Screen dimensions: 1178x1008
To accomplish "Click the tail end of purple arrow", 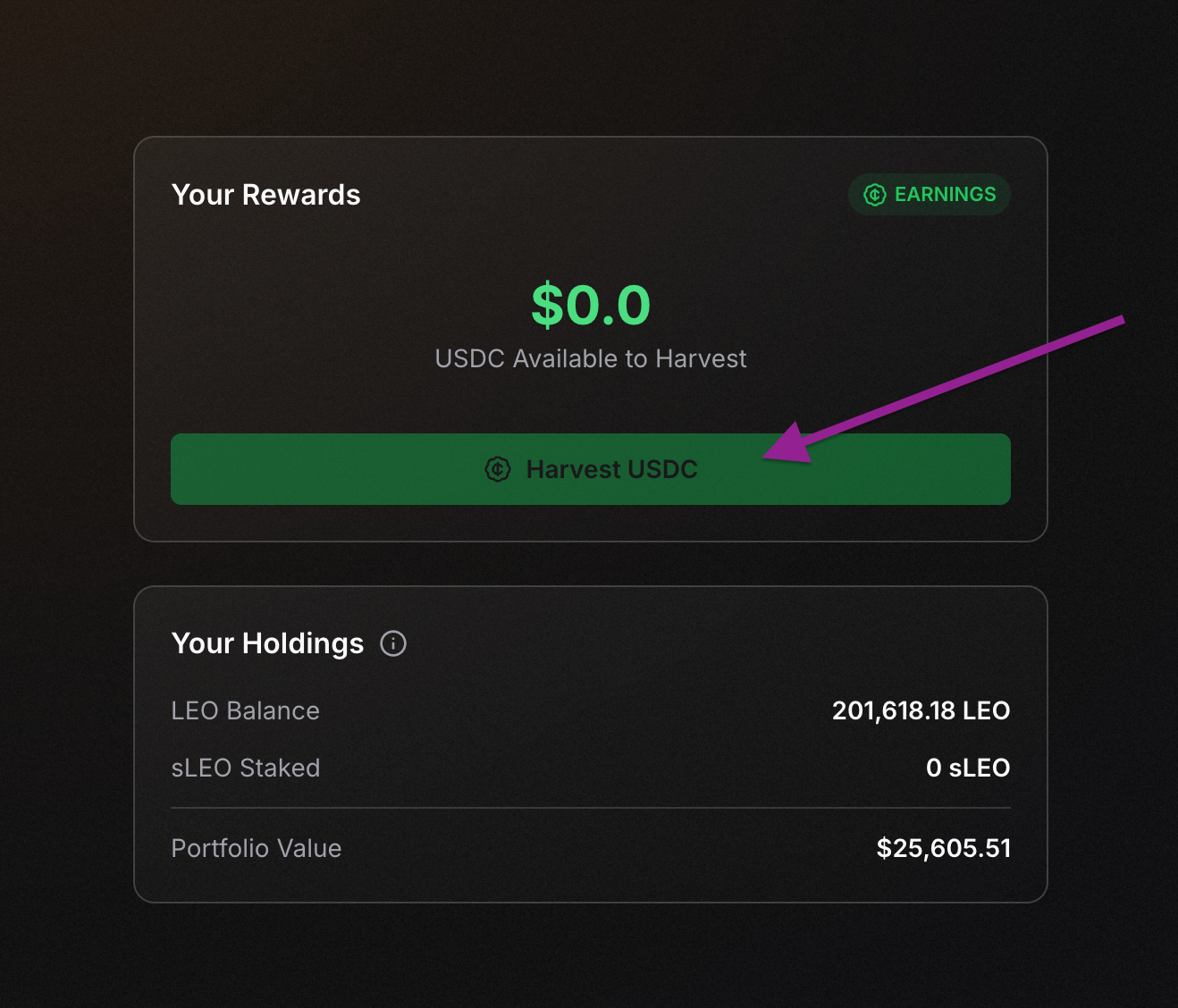I will (1120, 320).
